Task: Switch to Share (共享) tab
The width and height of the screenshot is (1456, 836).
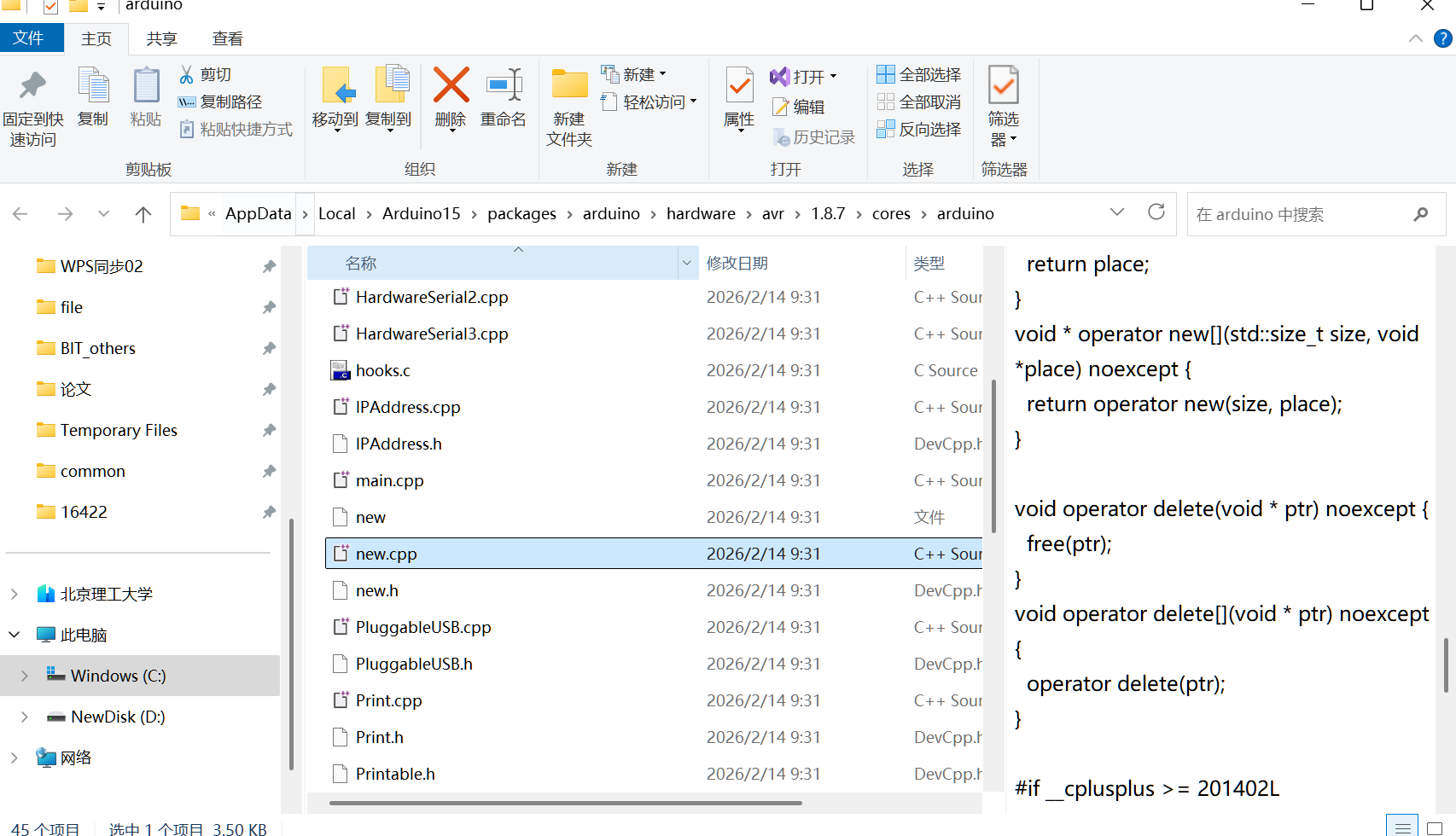Action: coord(161,38)
